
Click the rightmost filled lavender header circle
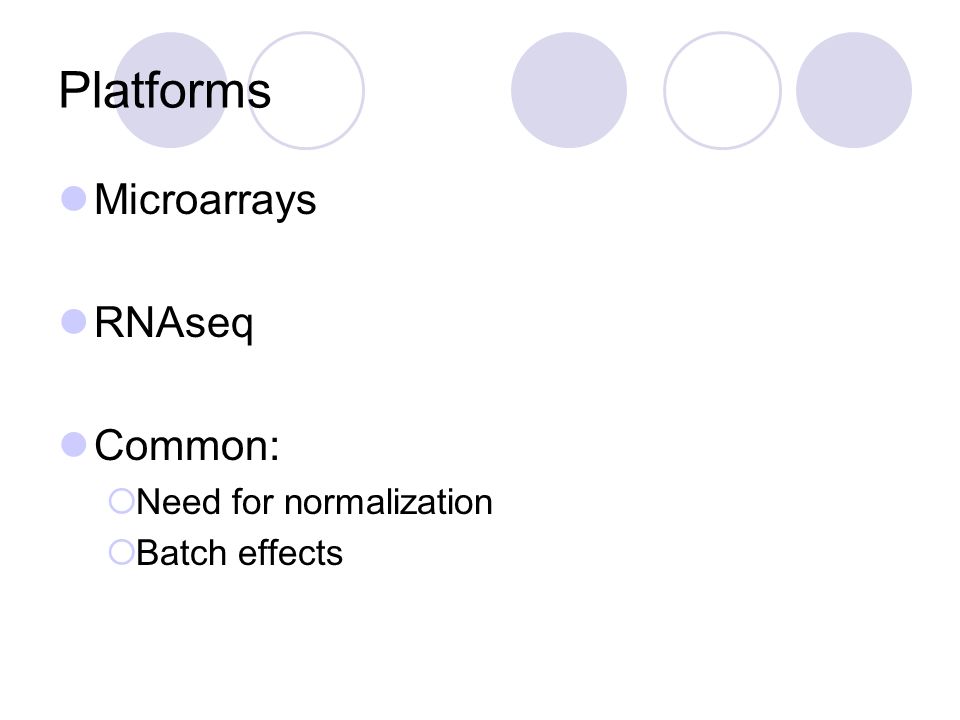(x=854, y=90)
